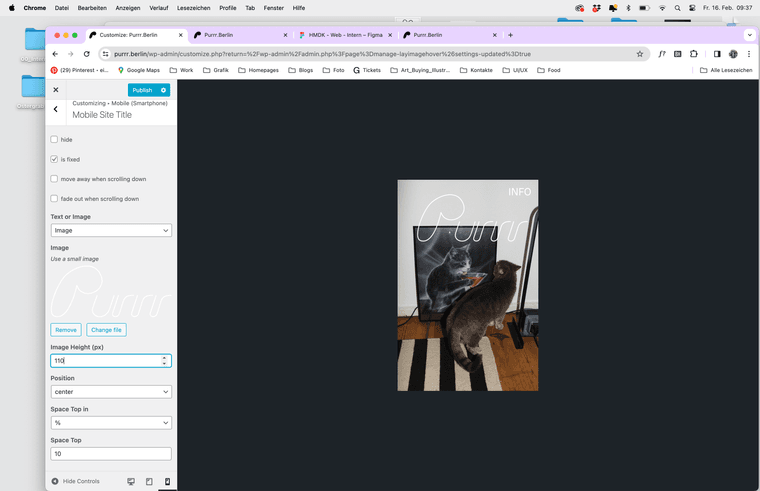Bookmark this page with the star icon
The height and width of the screenshot is (491, 760).
(640, 54)
